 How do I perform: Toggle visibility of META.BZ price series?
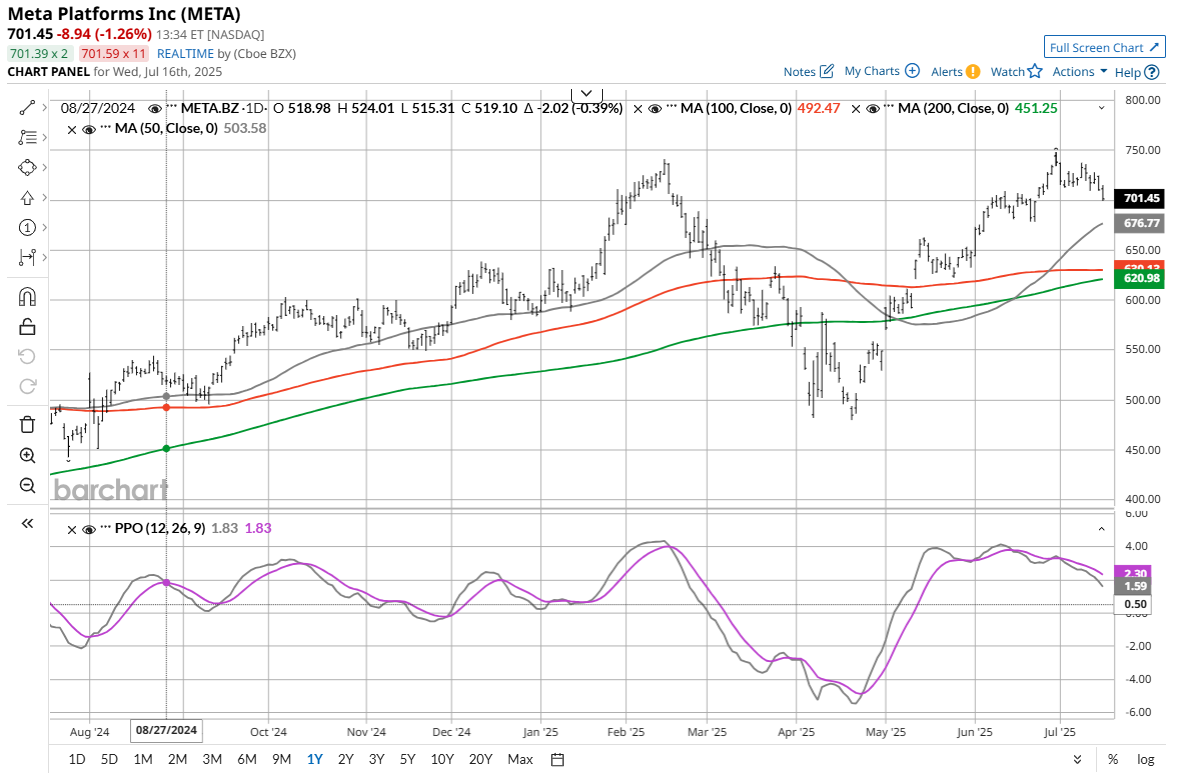pyautogui.click(x=155, y=109)
